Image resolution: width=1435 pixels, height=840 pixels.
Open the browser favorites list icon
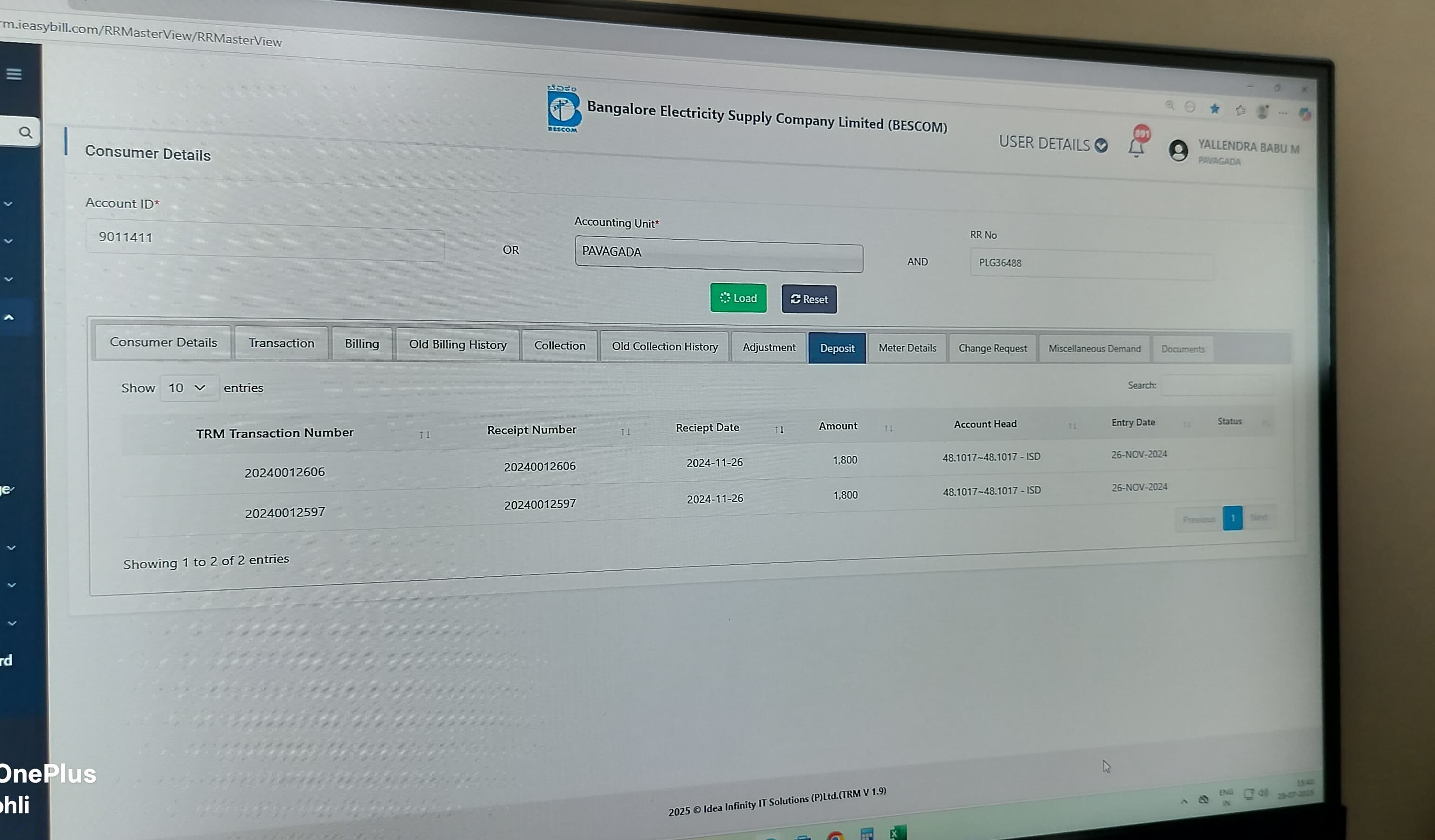click(x=1240, y=111)
